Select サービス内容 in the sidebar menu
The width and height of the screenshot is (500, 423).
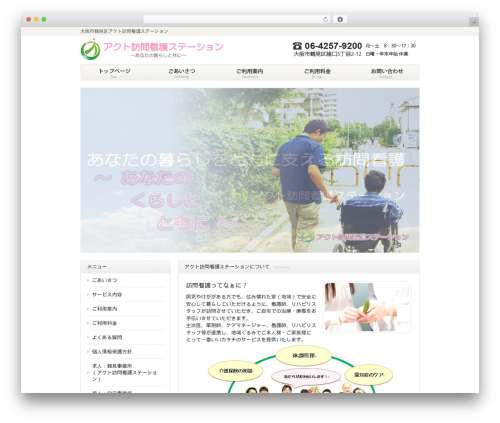click(x=107, y=294)
